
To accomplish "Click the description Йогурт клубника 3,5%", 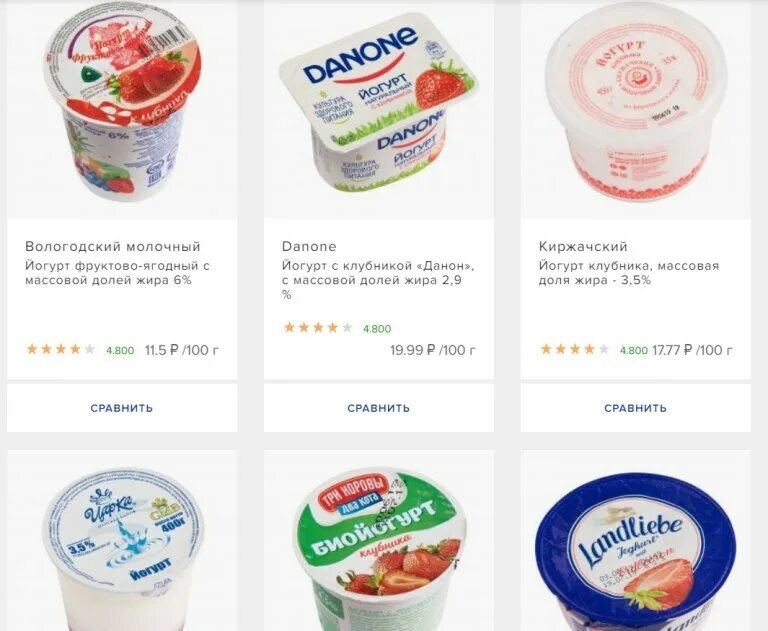I will [x=629, y=273].
